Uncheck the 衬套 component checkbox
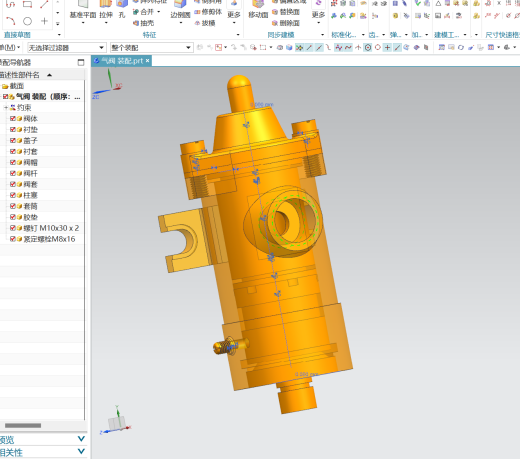The height and width of the screenshot is (459, 520). [x=13, y=151]
